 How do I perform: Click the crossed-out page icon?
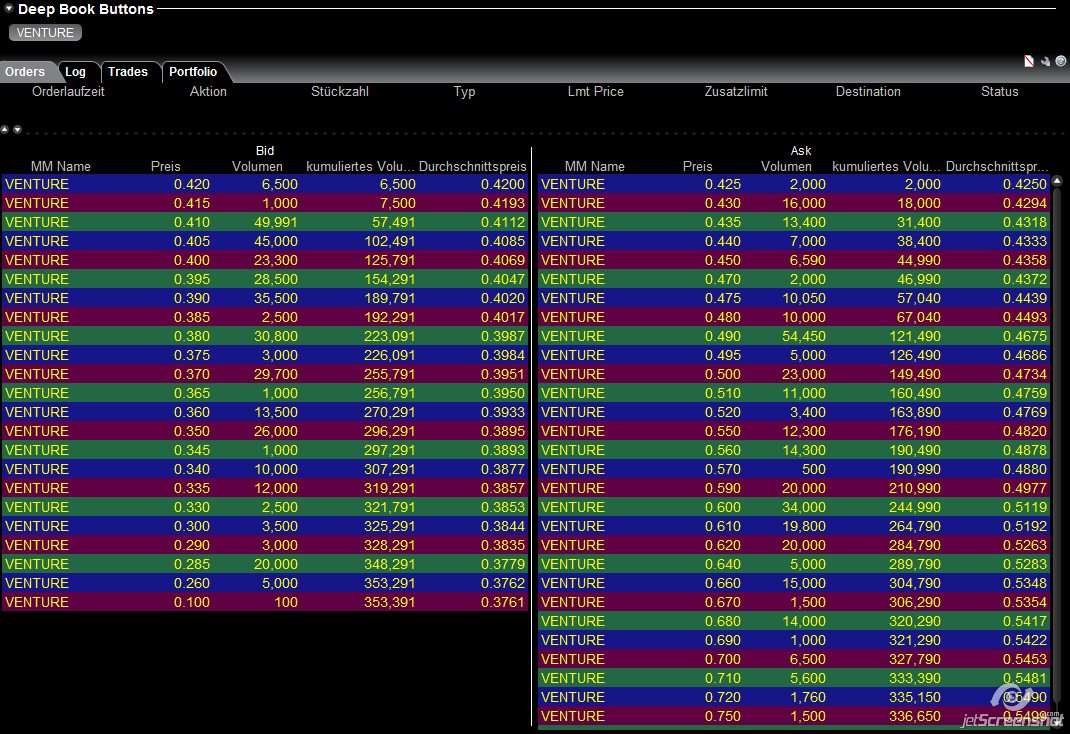[1029, 61]
